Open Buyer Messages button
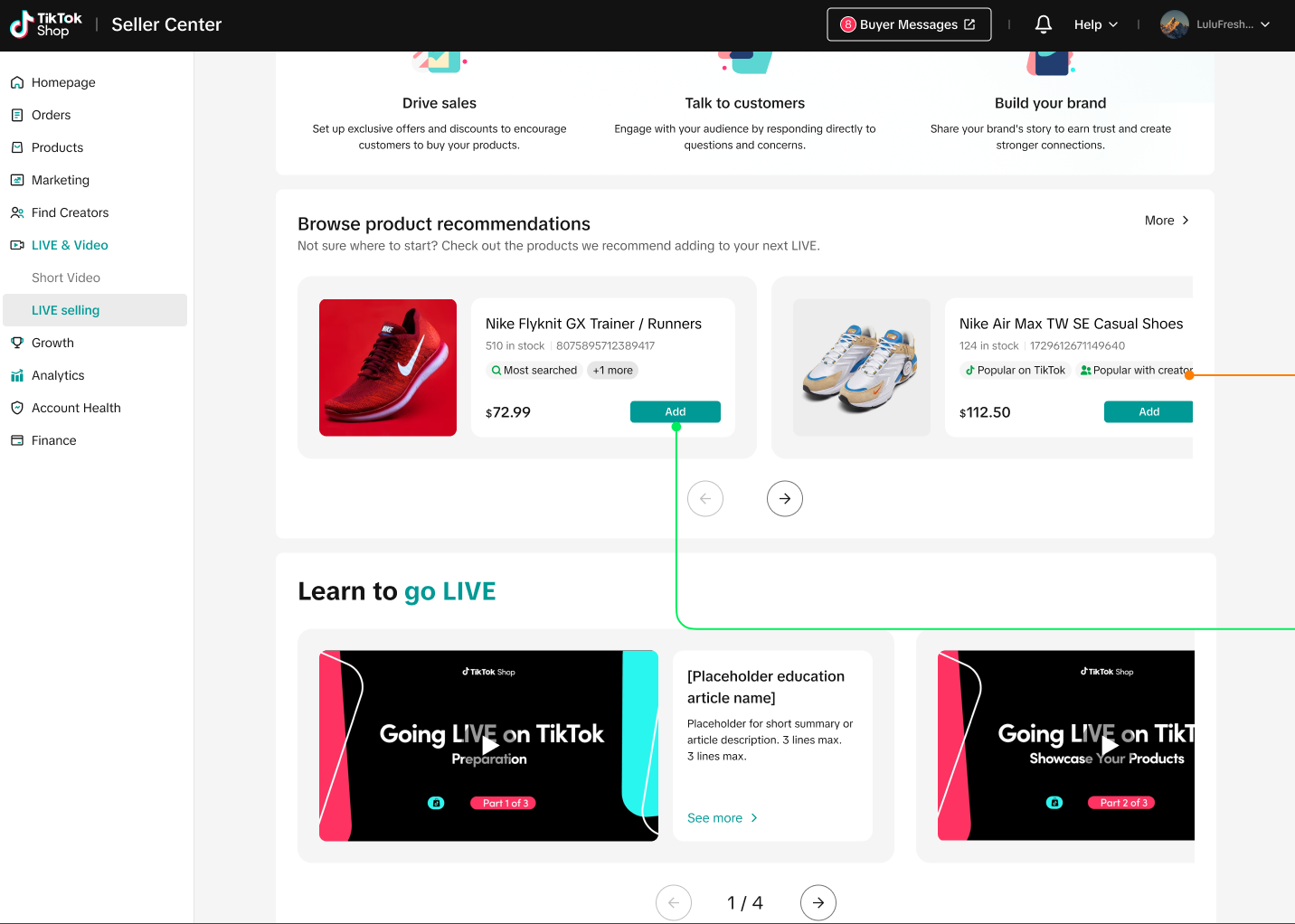The width and height of the screenshot is (1295, 924). point(908,24)
